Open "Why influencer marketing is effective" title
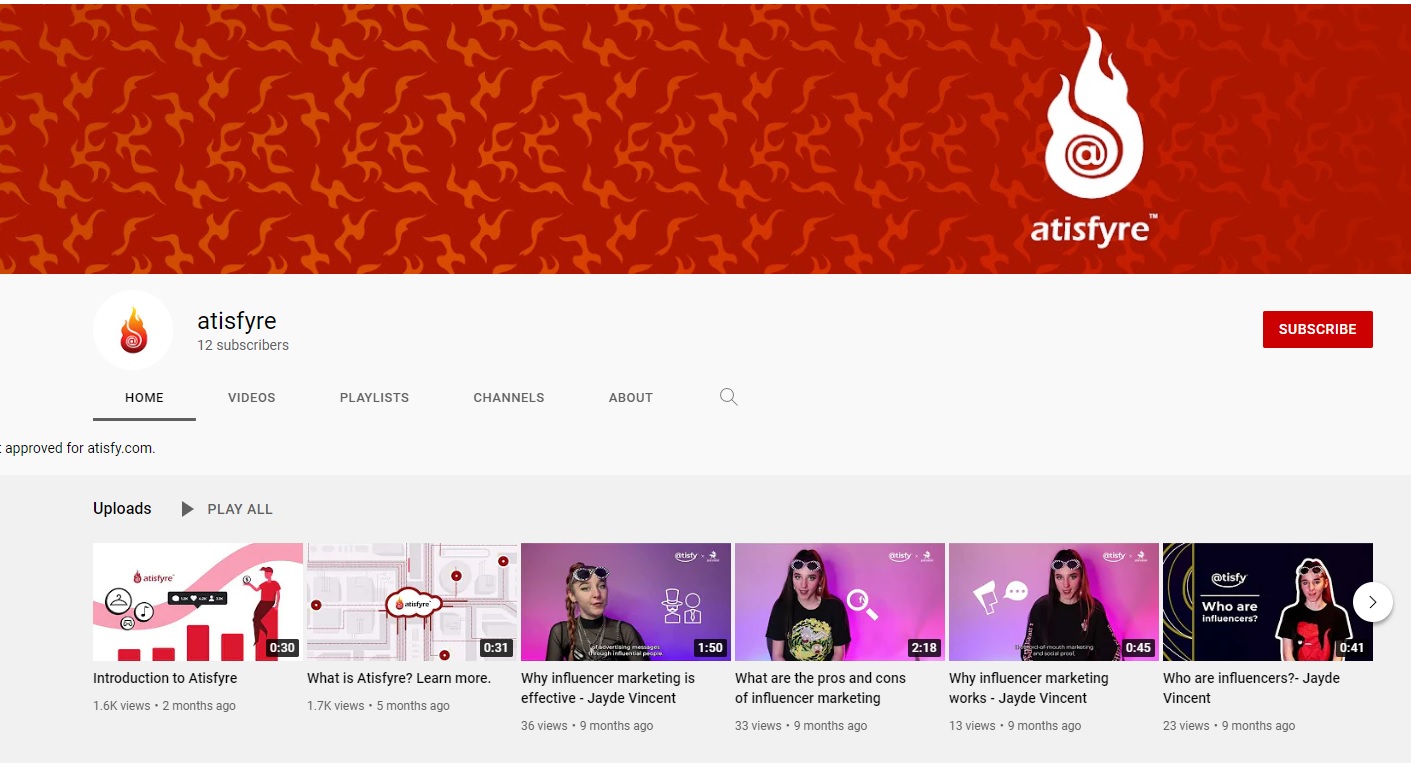Viewport: 1411px width, 763px height. tap(608, 688)
